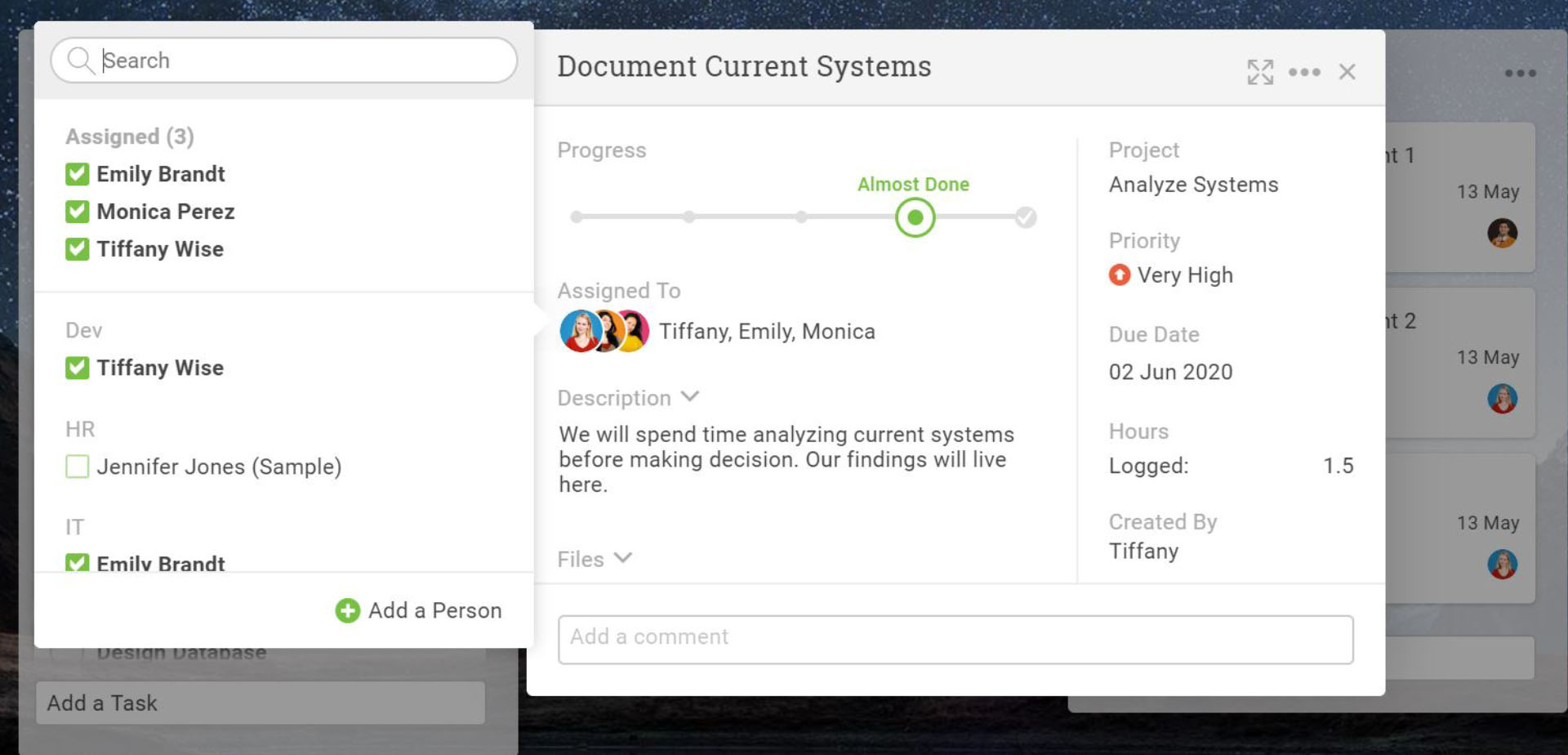Click avatar on background card 'nt 2'

[1503, 399]
